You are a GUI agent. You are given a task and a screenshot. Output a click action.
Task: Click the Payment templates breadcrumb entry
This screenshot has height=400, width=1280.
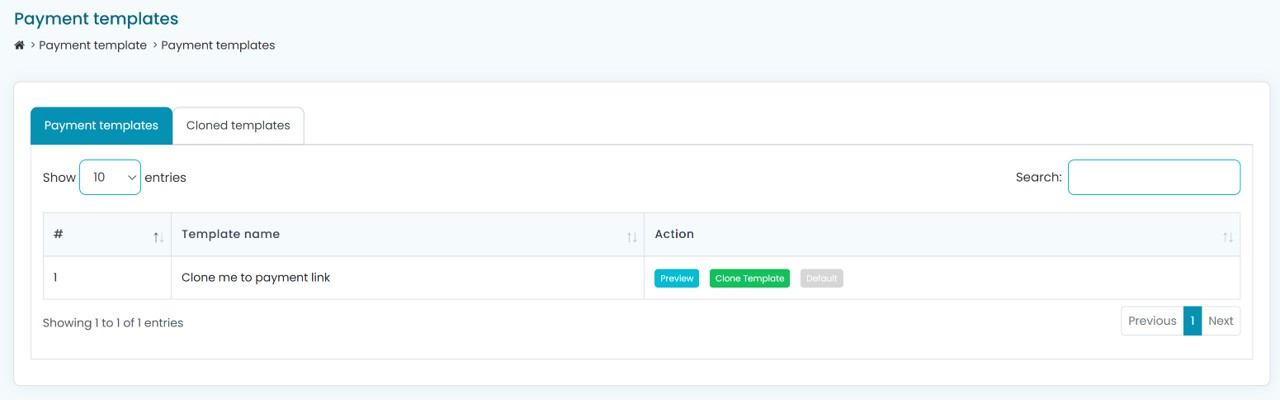218,45
